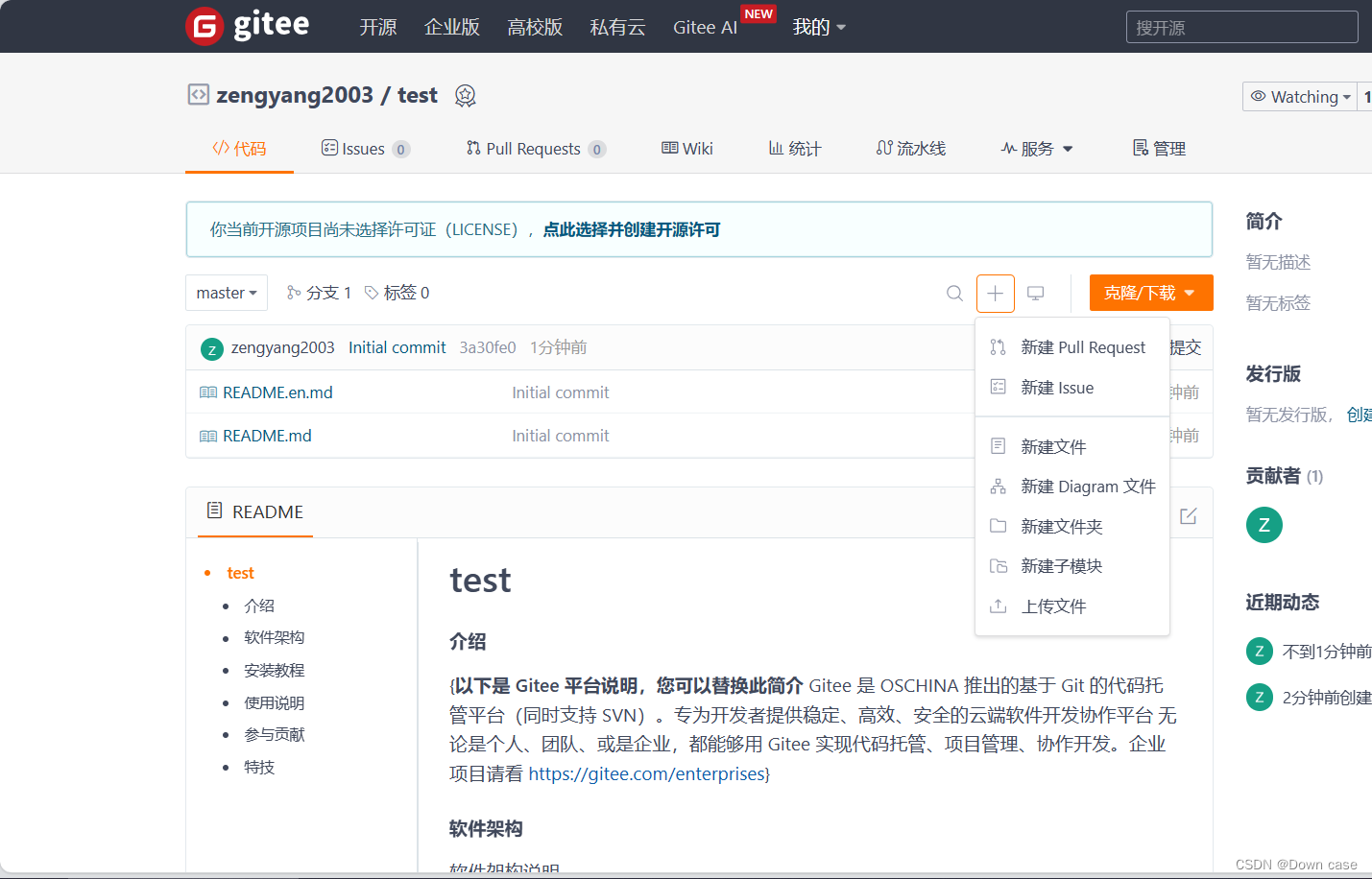1372x879 pixels.
Task: Click the 贡献者 (1) heading
Action: 1285,475
